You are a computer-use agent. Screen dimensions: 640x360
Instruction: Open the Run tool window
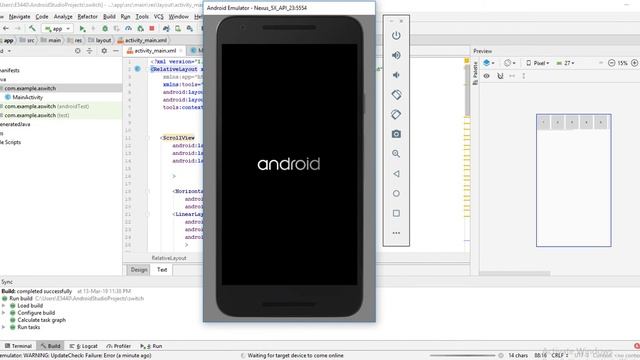click(x=151, y=346)
